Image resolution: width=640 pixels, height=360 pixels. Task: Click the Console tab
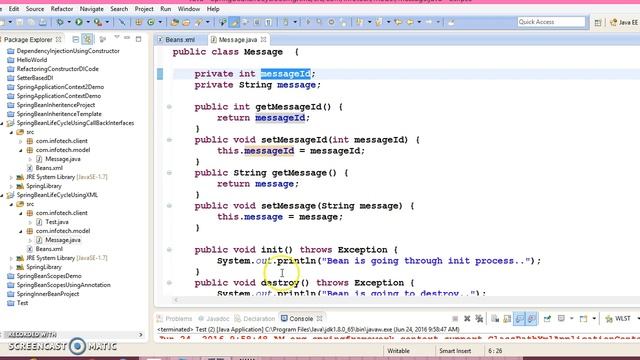[301, 318]
